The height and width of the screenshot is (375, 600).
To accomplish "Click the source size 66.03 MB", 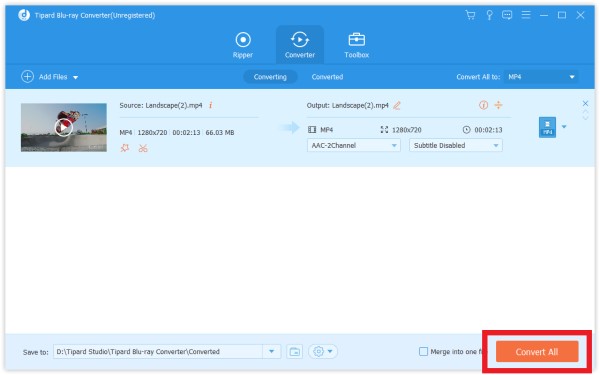I will click(220, 132).
